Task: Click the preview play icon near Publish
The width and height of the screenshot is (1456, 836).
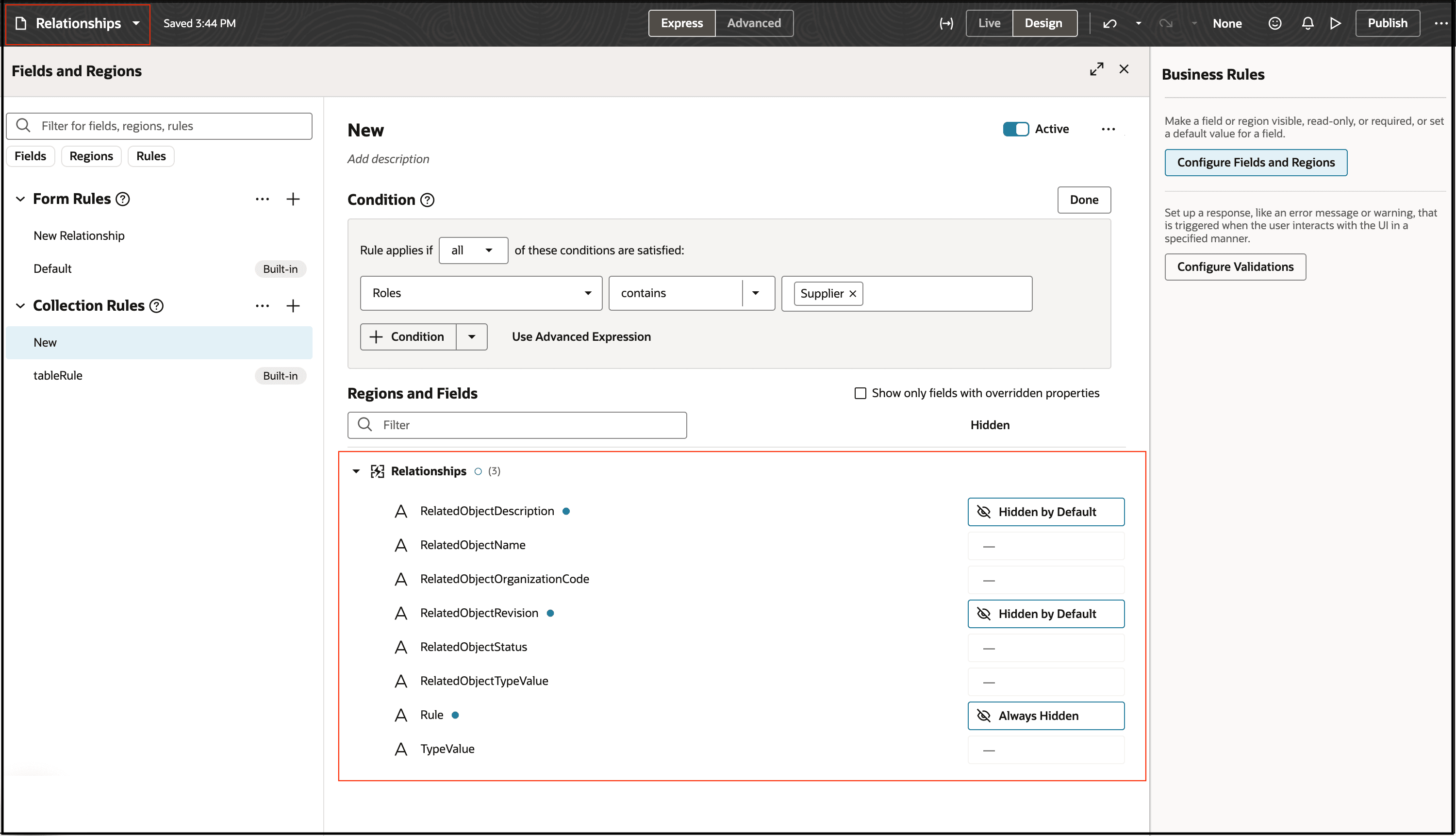Action: pyautogui.click(x=1336, y=23)
